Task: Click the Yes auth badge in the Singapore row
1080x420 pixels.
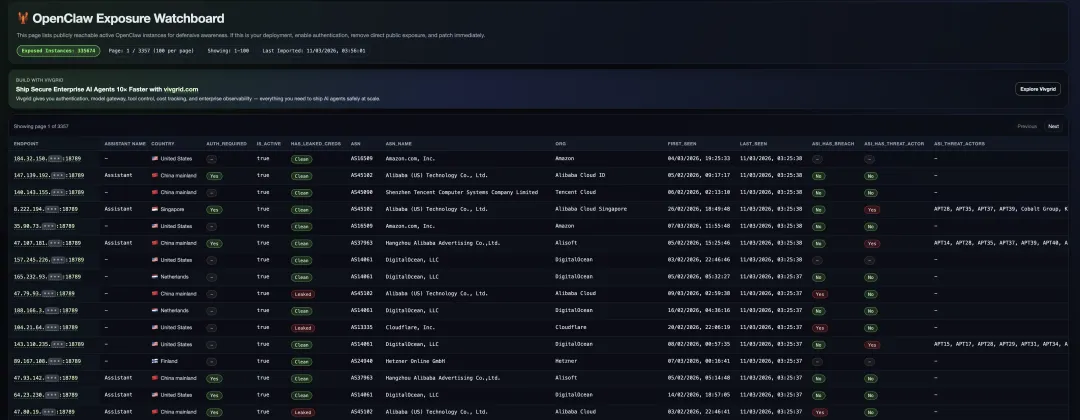Action: point(214,210)
